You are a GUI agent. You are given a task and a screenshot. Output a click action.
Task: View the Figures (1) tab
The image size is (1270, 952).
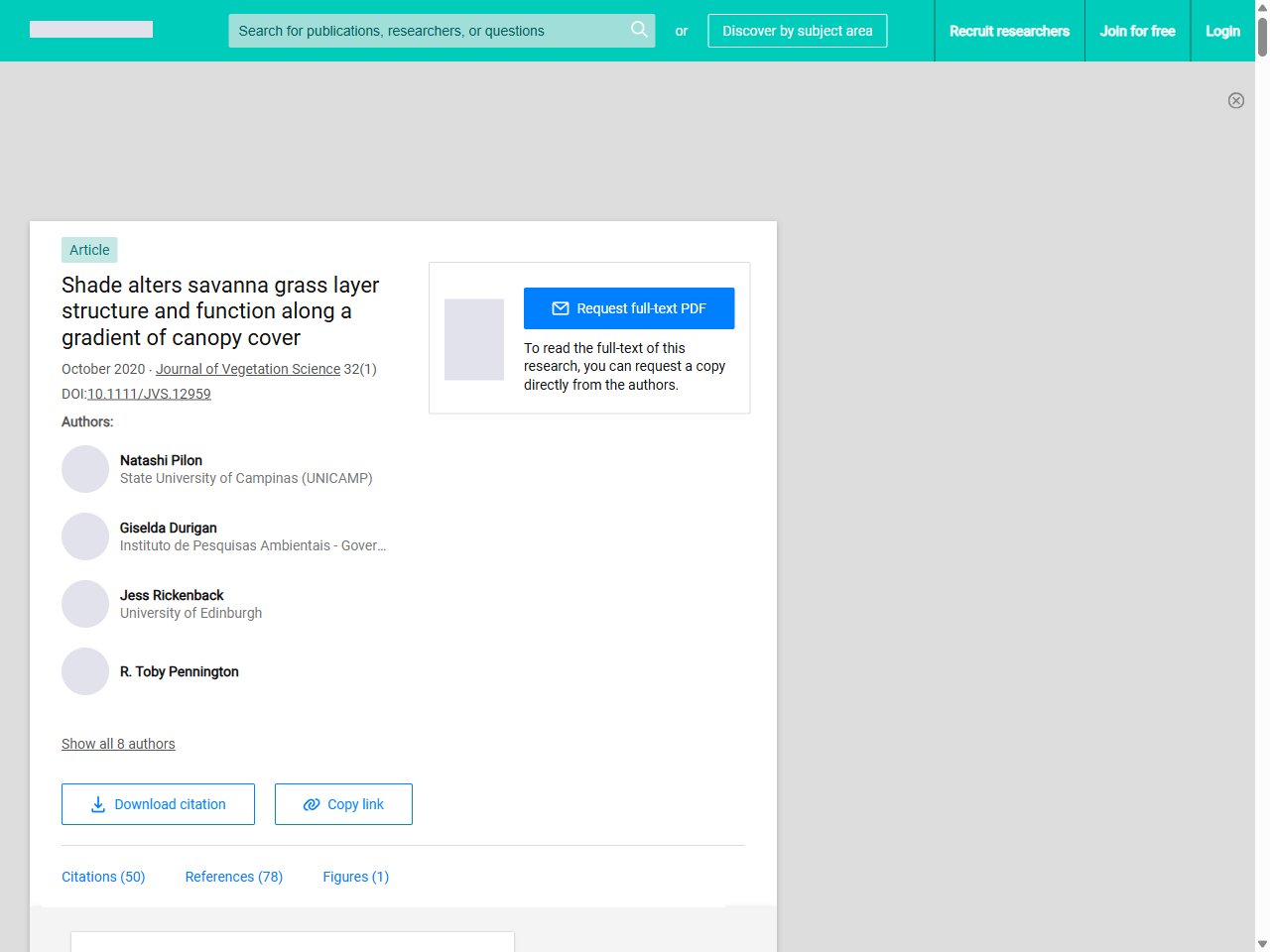[x=355, y=877]
